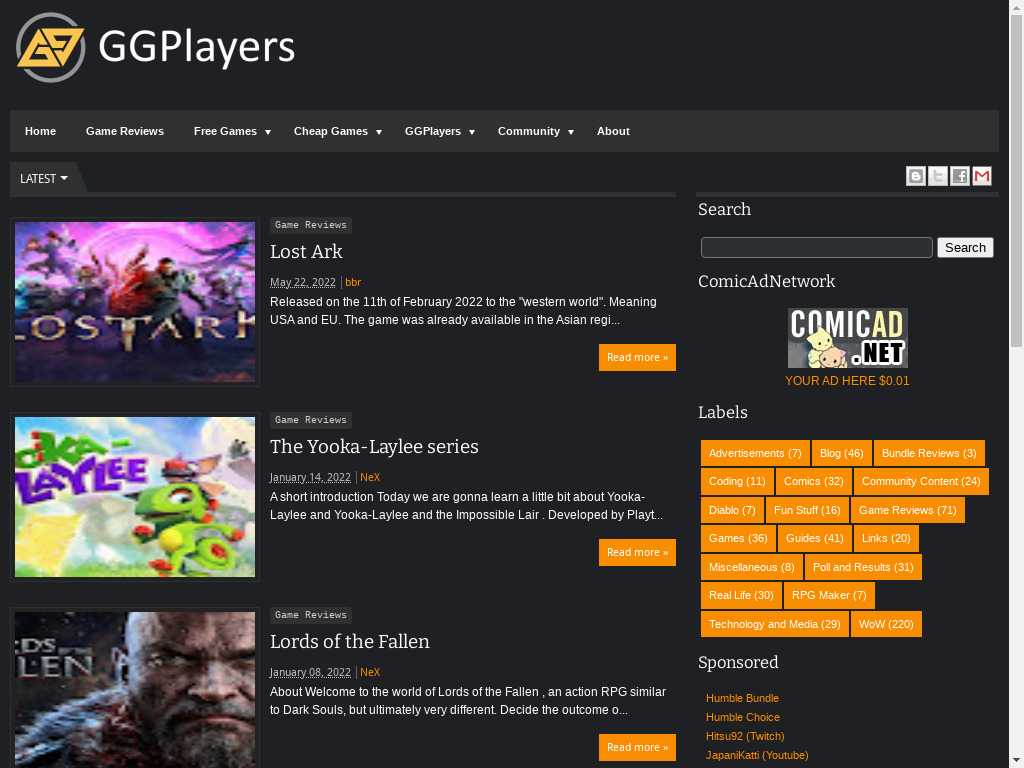Open author bbr's profile link
The height and width of the screenshot is (768, 1024).
coord(353,282)
